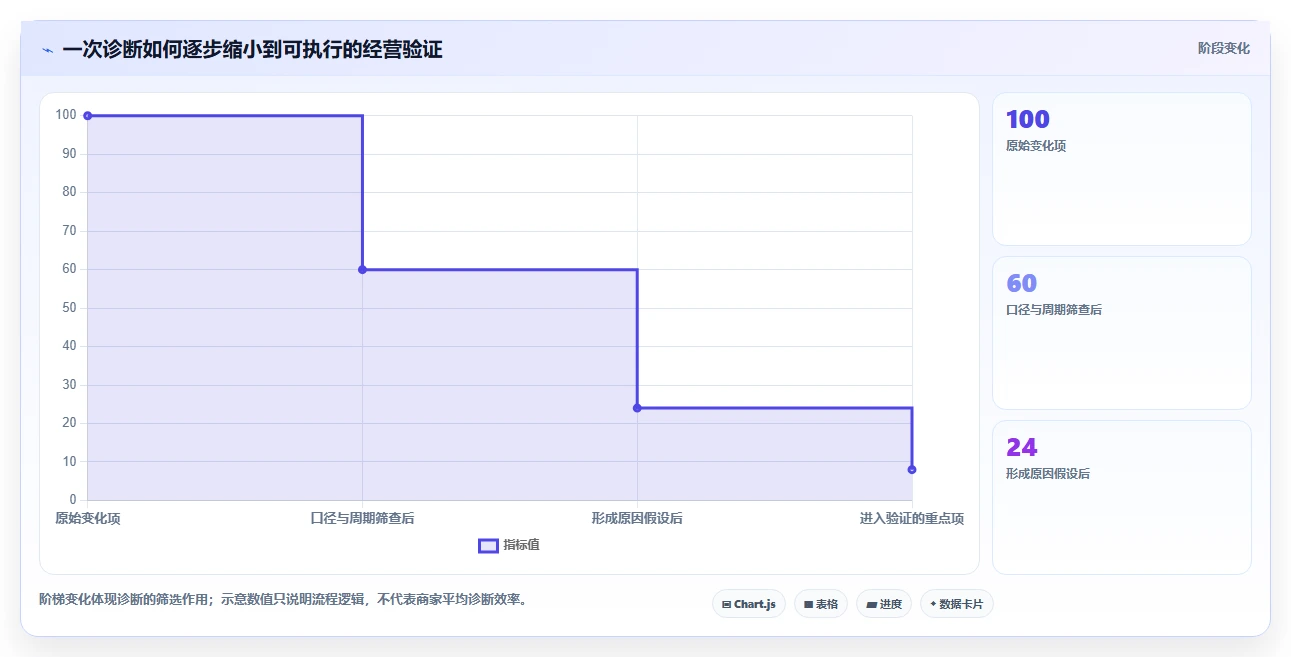Click y-axis tick label 50

[x=69, y=307]
